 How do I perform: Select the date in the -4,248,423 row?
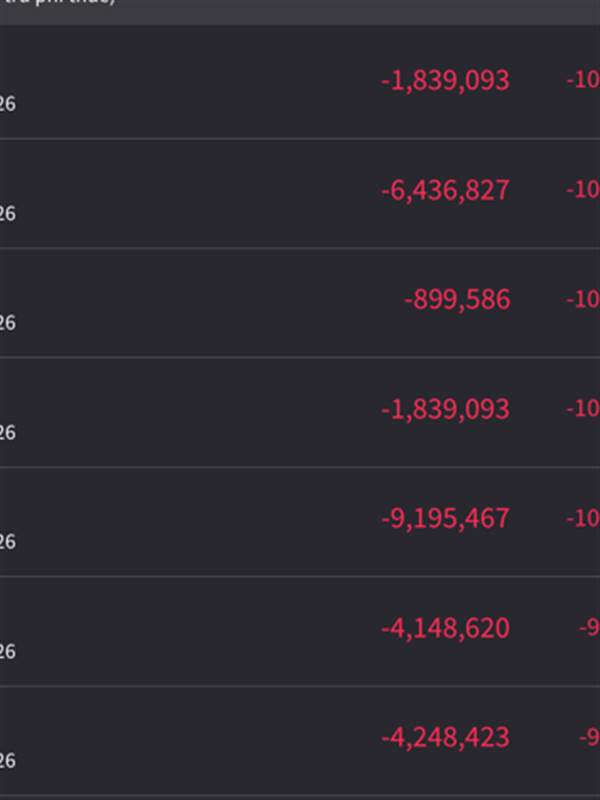7,761
